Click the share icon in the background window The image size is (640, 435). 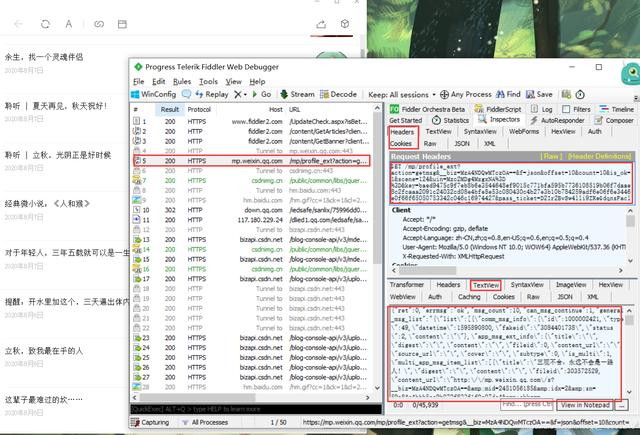pos(321,24)
